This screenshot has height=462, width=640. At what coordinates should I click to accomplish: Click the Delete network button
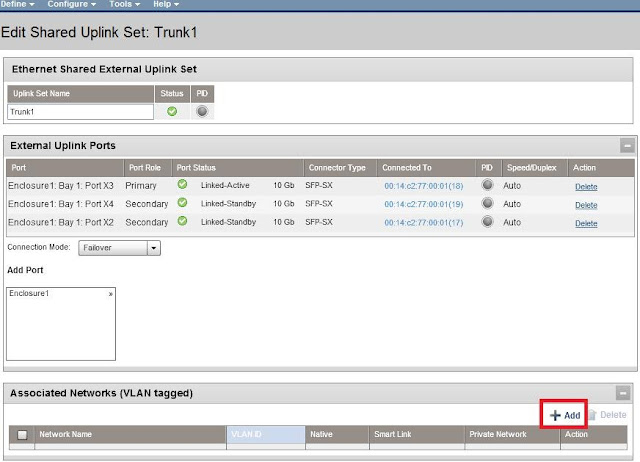(x=607, y=415)
